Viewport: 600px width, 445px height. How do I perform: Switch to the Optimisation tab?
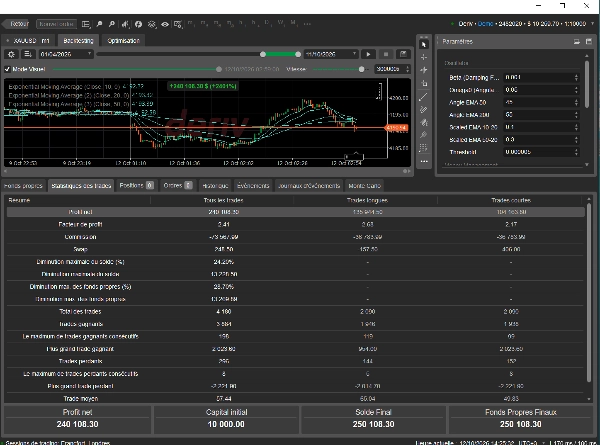[x=124, y=41]
